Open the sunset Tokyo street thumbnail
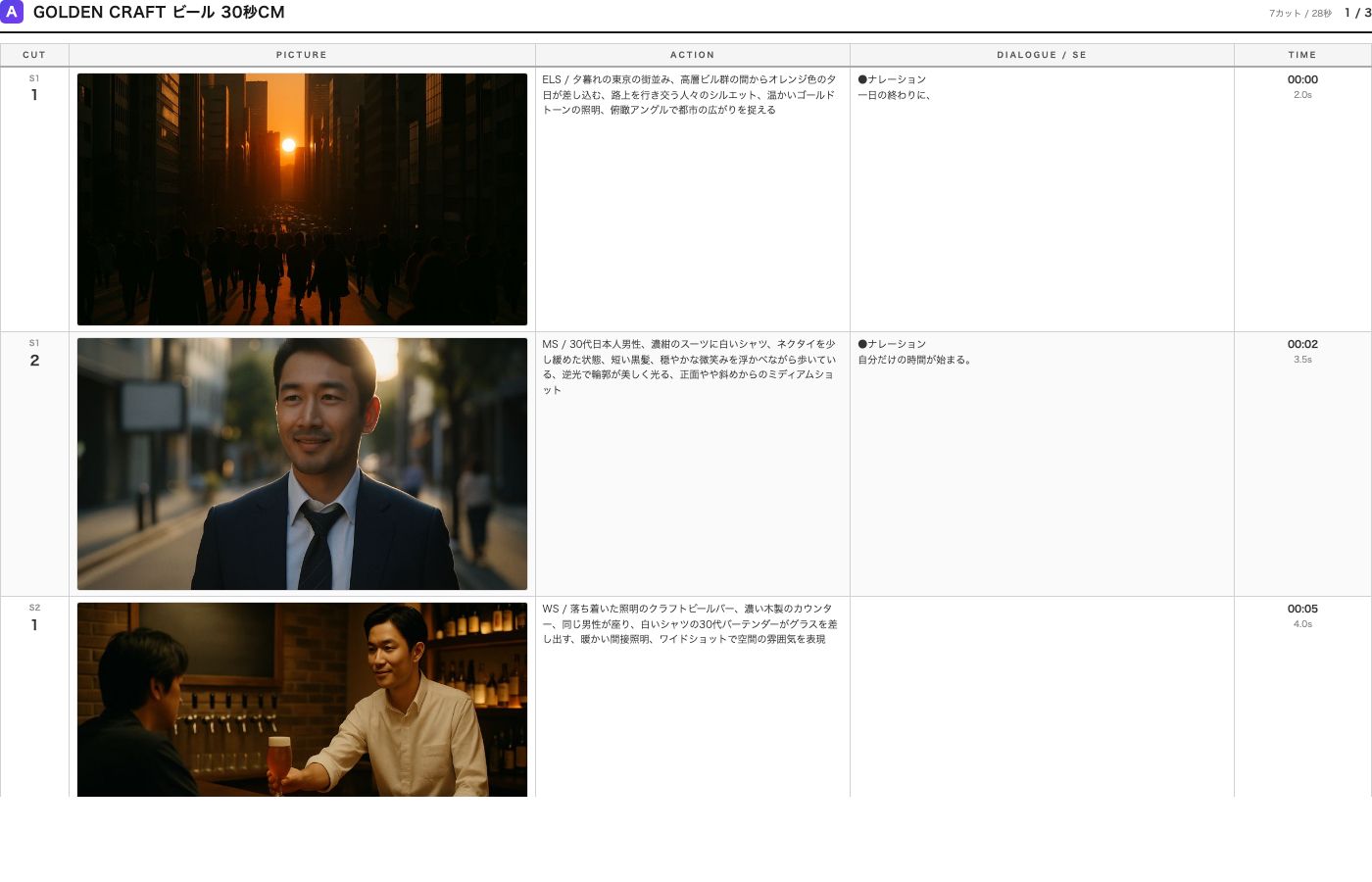The image size is (1372, 882). click(x=302, y=199)
